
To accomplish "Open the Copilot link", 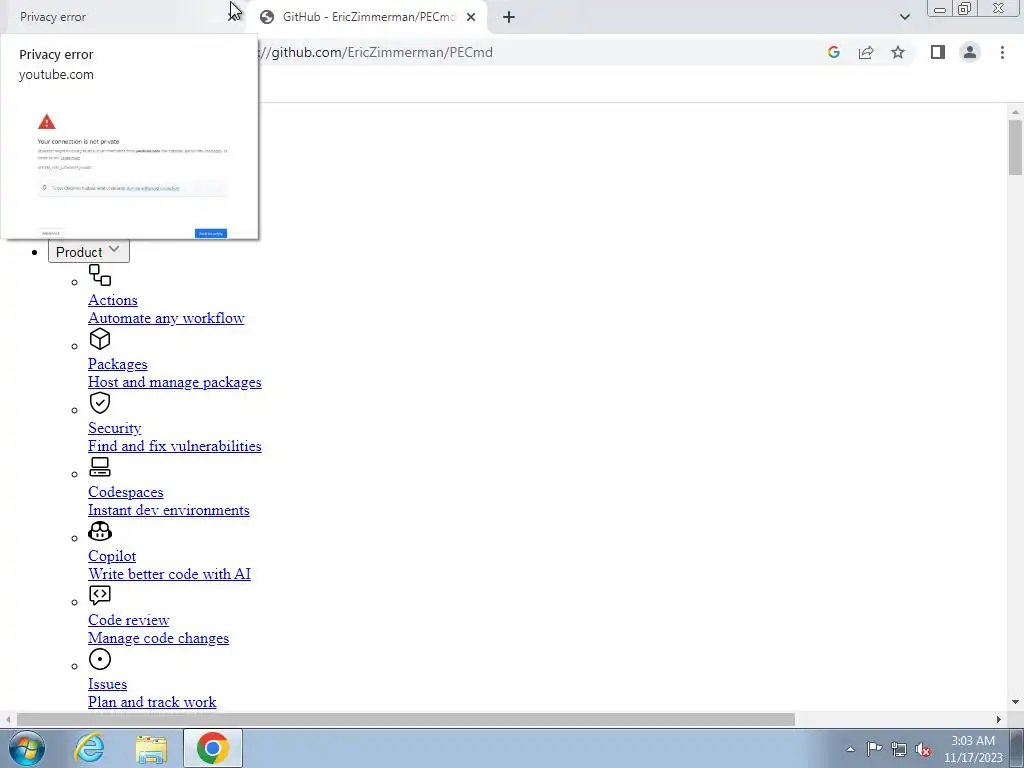I will coord(112,556).
